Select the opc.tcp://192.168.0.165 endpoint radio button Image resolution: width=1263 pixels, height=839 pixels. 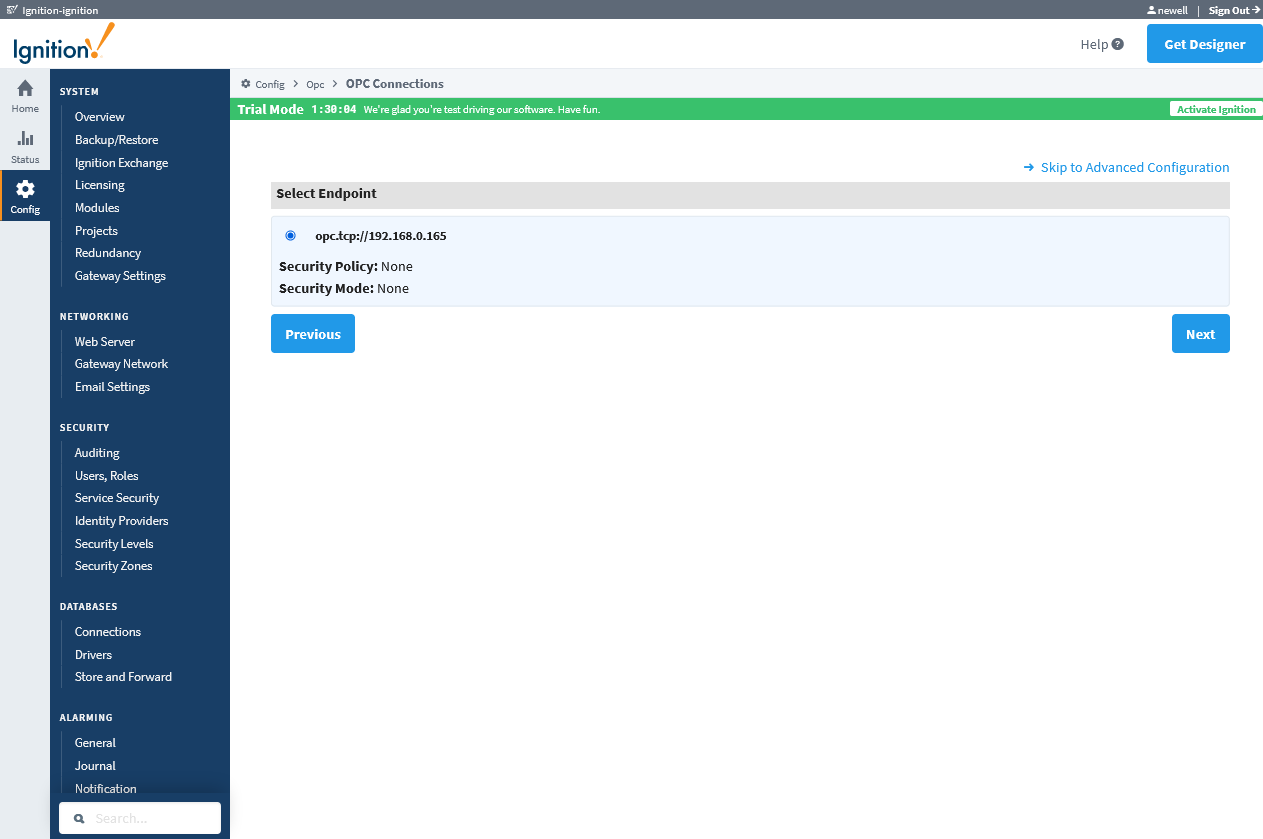tap(290, 235)
